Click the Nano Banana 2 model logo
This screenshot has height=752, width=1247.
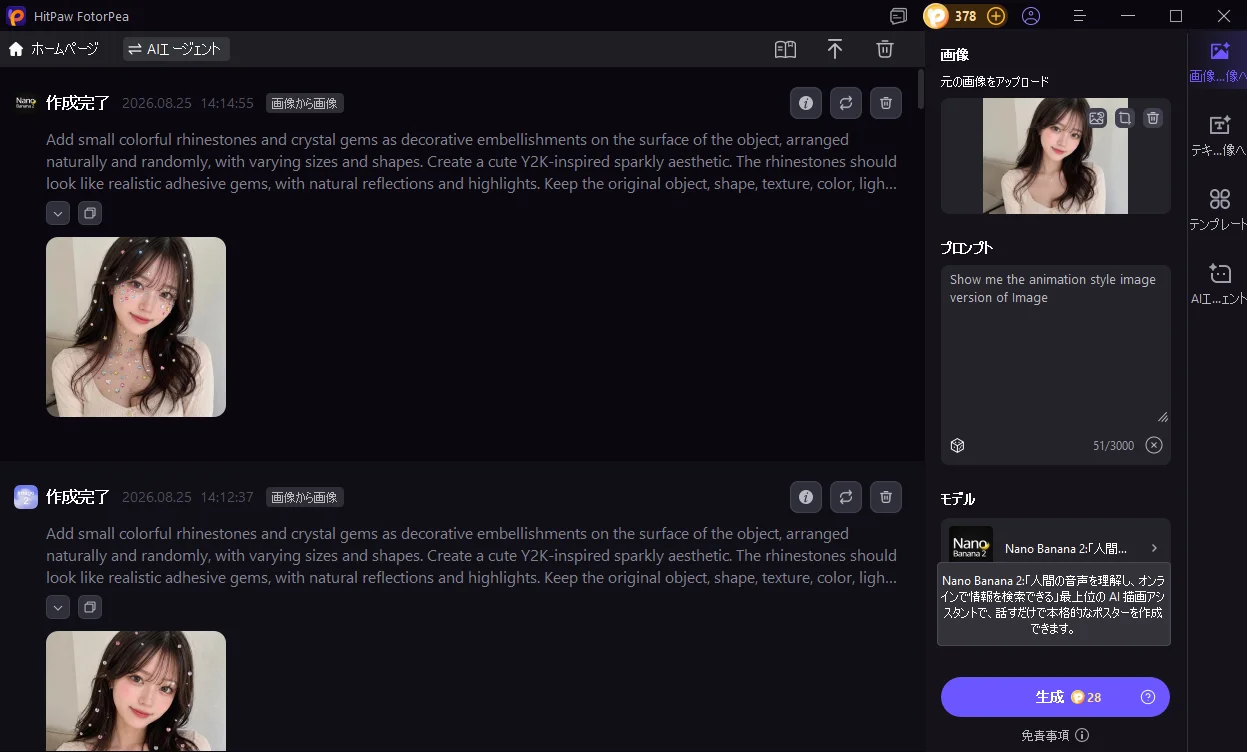pos(971,546)
